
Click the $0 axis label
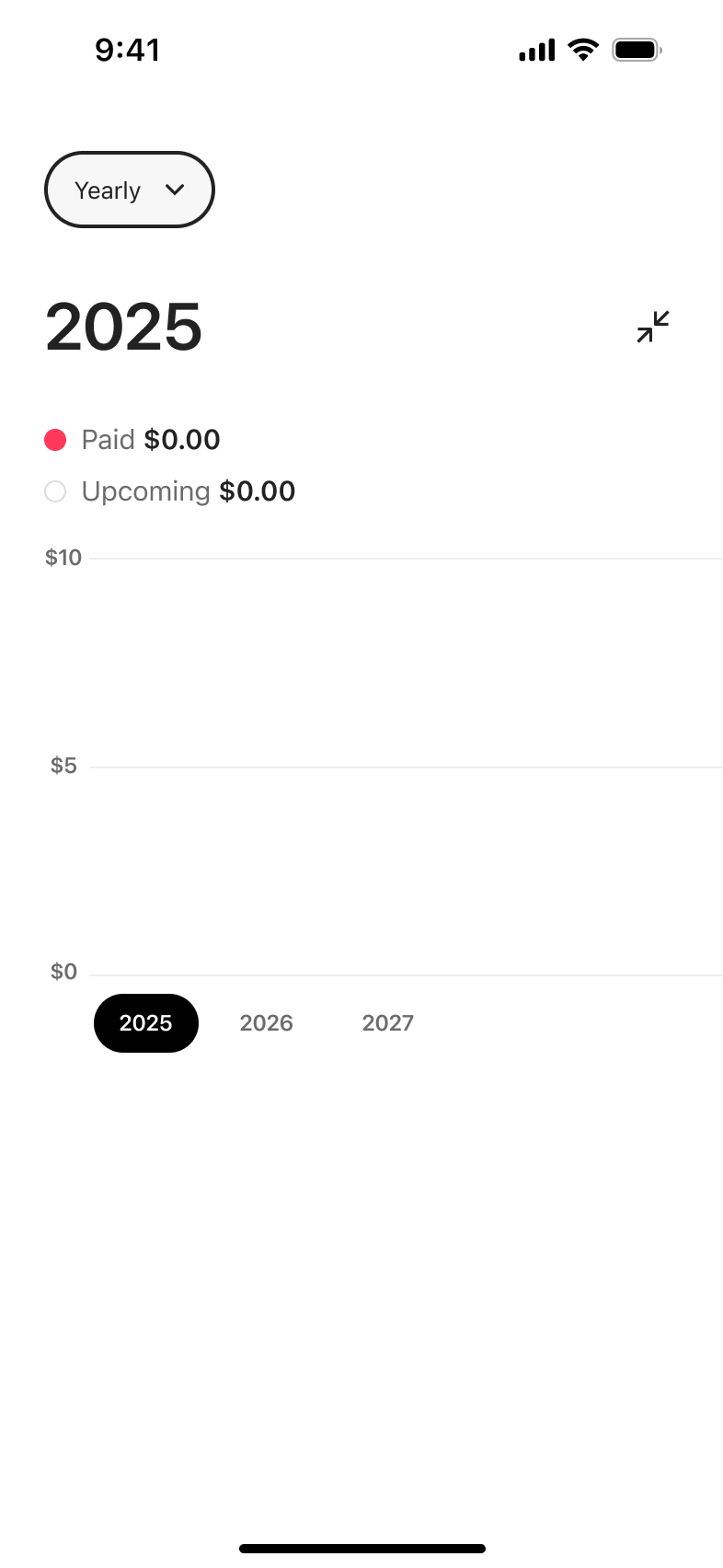(x=63, y=972)
